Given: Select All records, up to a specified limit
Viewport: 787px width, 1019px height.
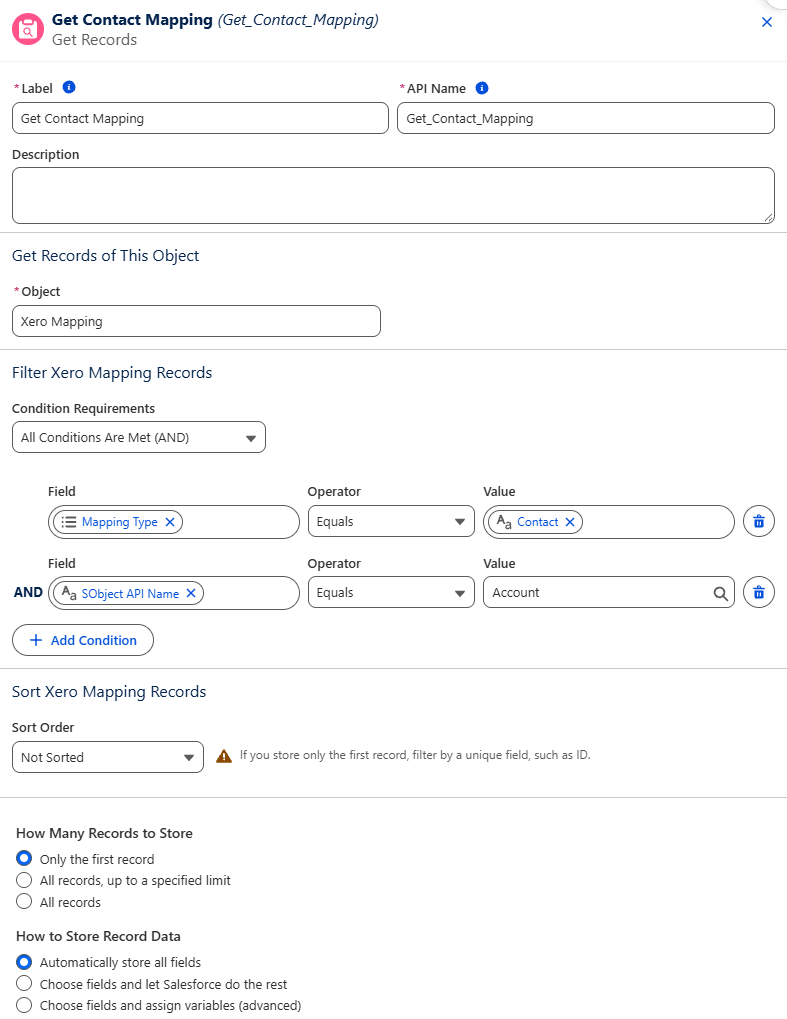Looking at the screenshot, I should pyautogui.click(x=24, y=880).
